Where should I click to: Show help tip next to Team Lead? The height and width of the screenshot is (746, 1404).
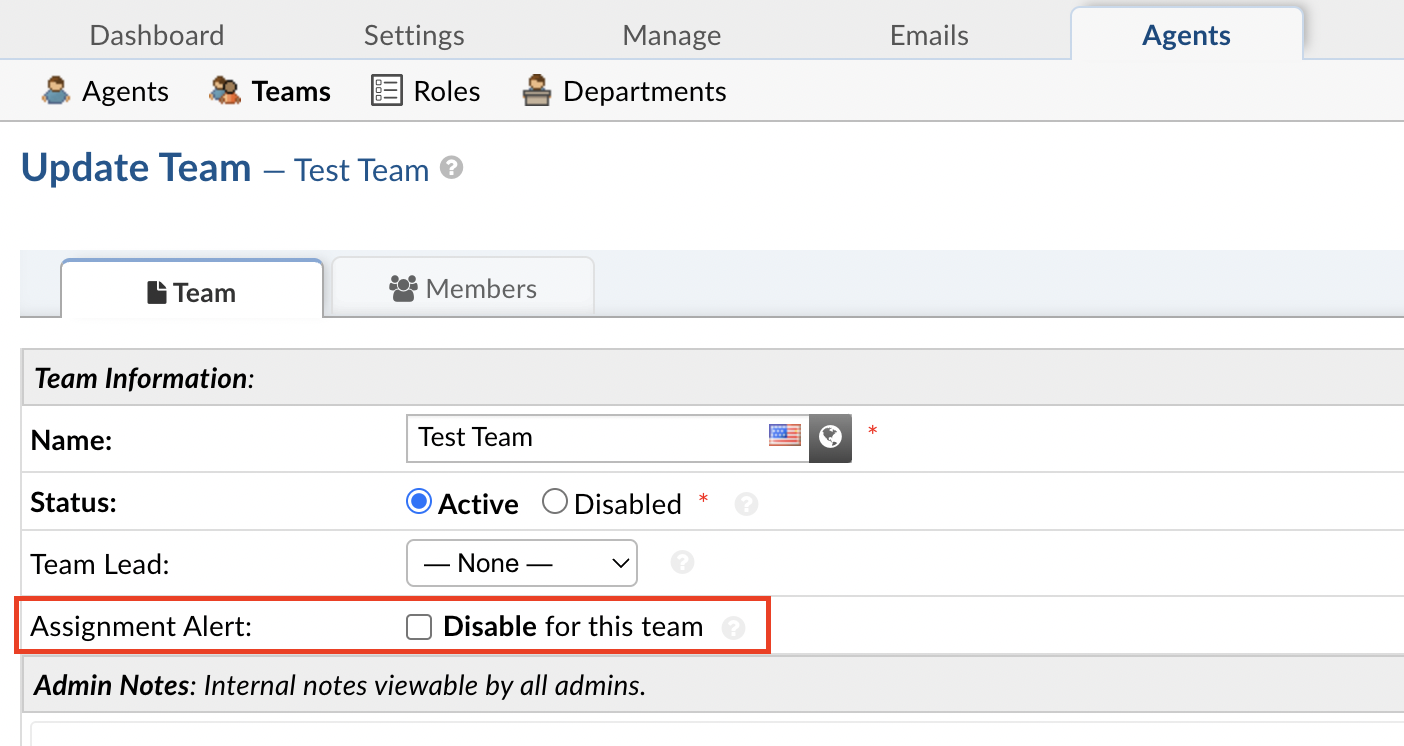click(x=682, y=563)
